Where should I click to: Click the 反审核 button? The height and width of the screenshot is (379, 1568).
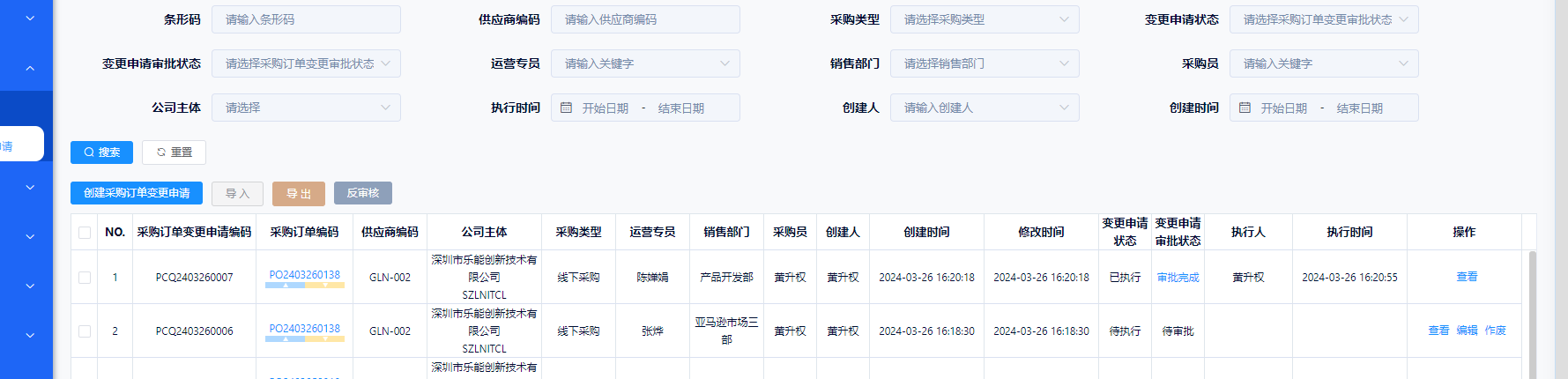(363, 193)
